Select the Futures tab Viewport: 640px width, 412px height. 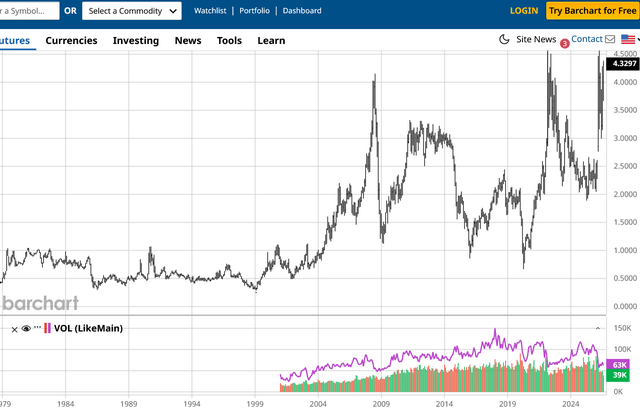15,40
